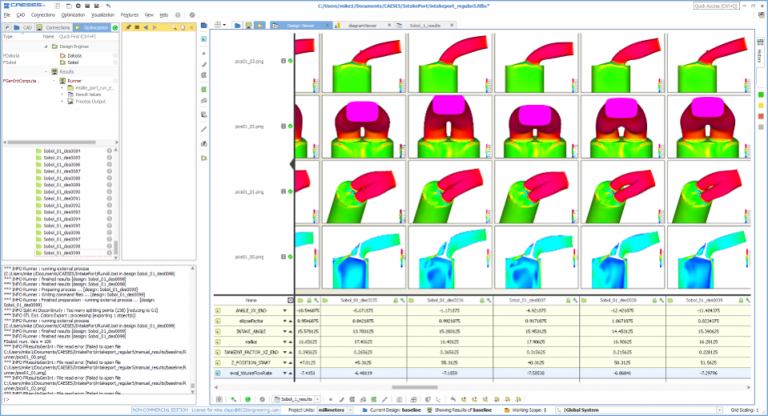
Task: Collapse the Runner node
Action: tap(54, 81)
